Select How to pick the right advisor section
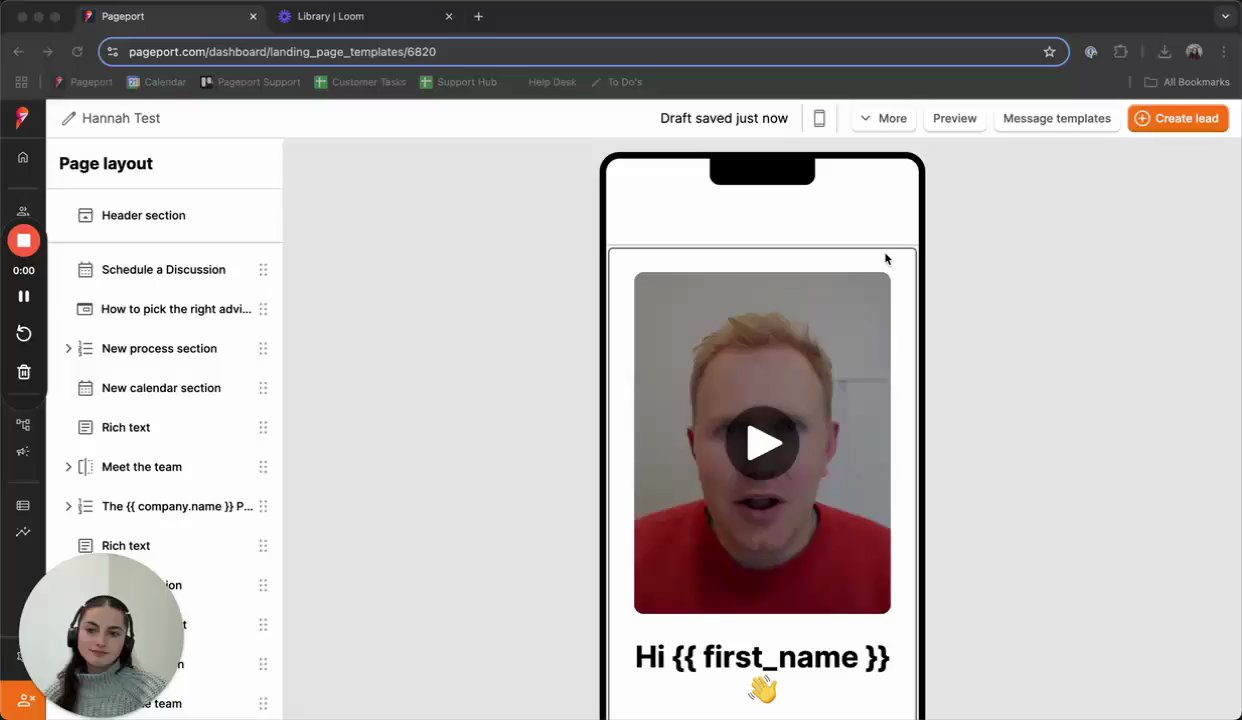The image size is (1242, 720). coord(164,309)
